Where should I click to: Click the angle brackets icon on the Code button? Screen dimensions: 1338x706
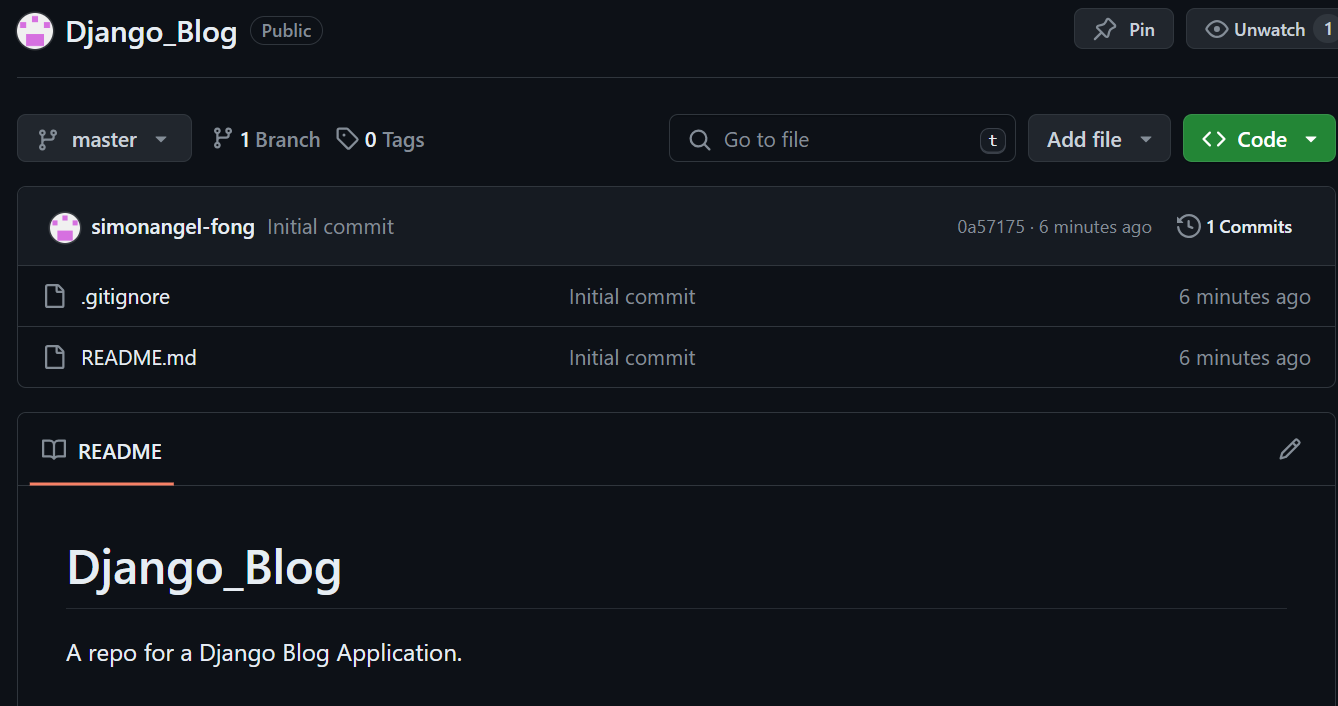pyautogui.click(x=1214, y=139)
